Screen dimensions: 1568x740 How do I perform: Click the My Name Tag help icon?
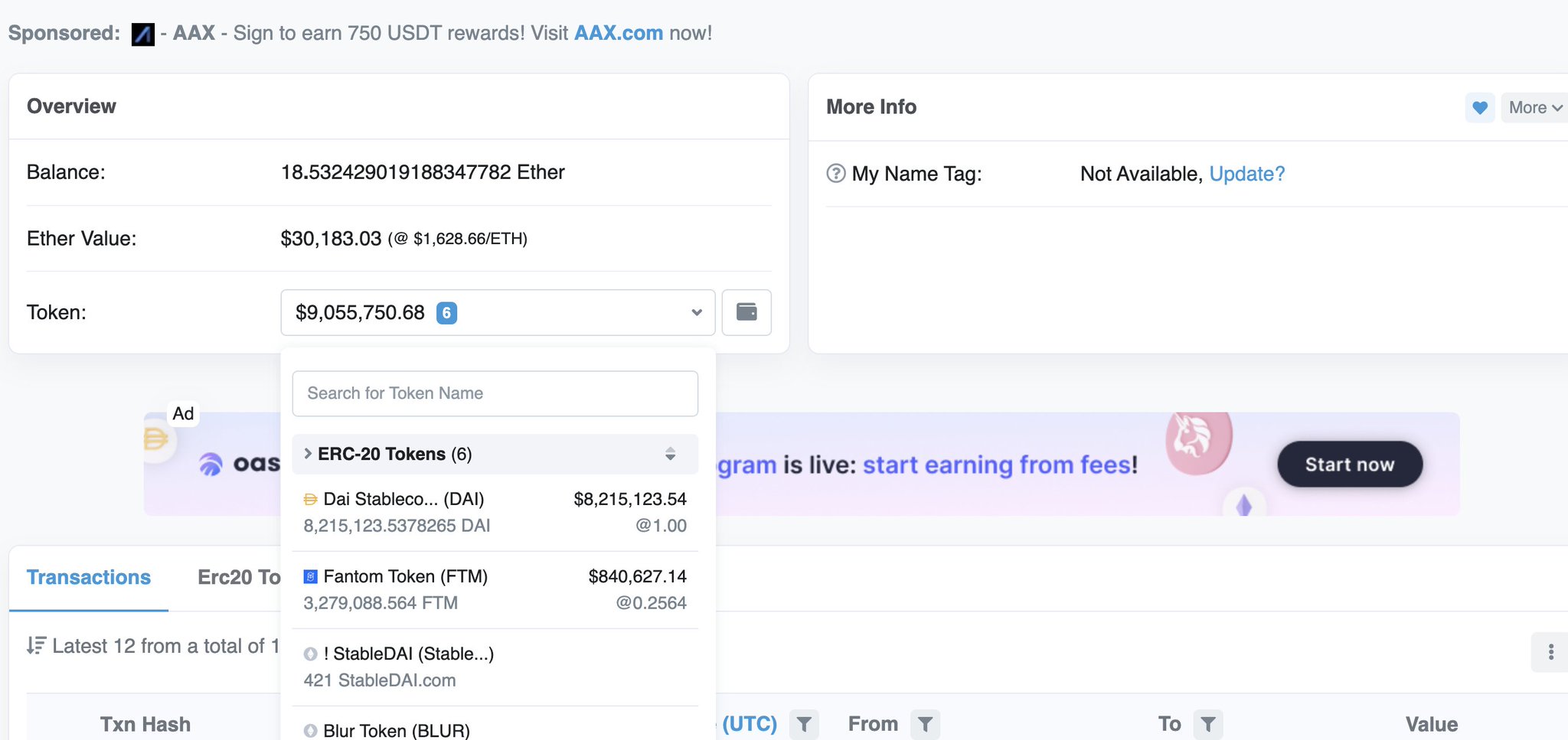tap(836, 174)
